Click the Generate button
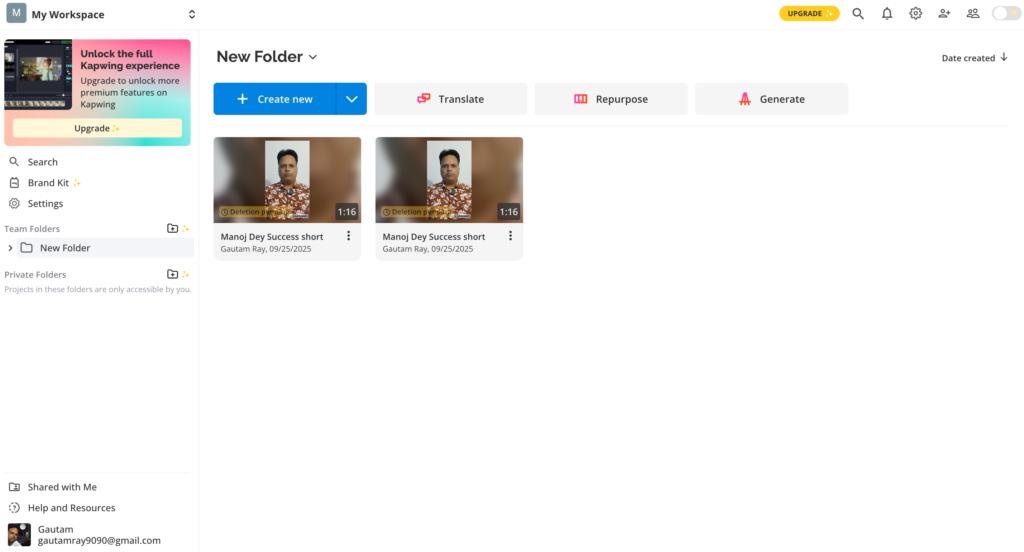 click(771, 99)
